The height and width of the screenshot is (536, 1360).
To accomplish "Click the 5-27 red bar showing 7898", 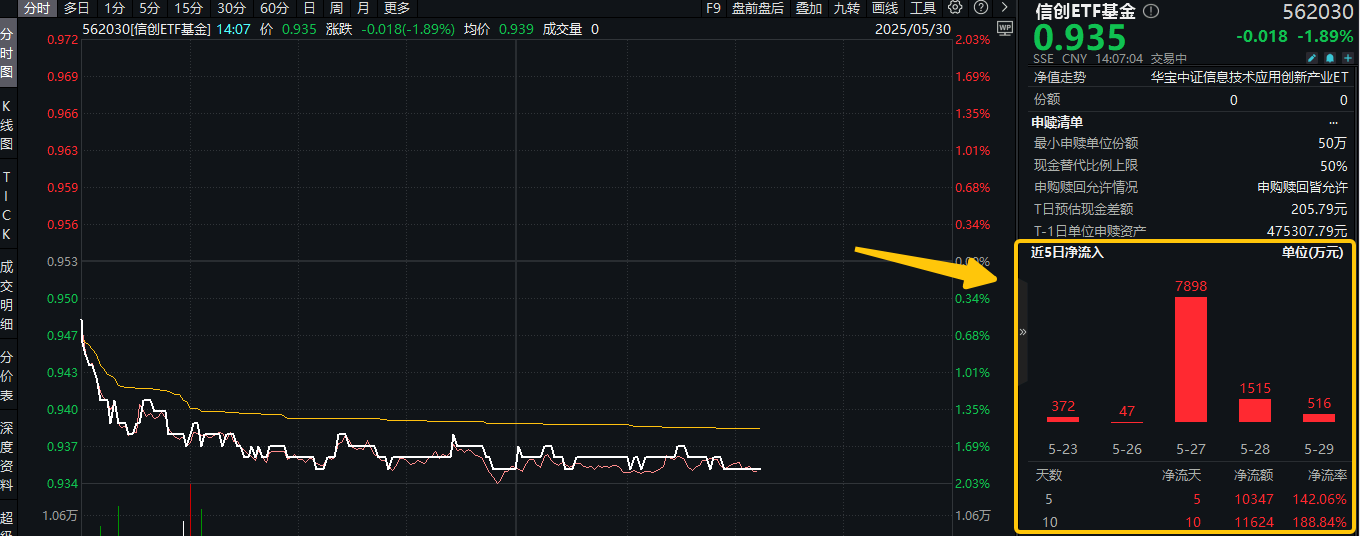I will tap(1190, 359).
